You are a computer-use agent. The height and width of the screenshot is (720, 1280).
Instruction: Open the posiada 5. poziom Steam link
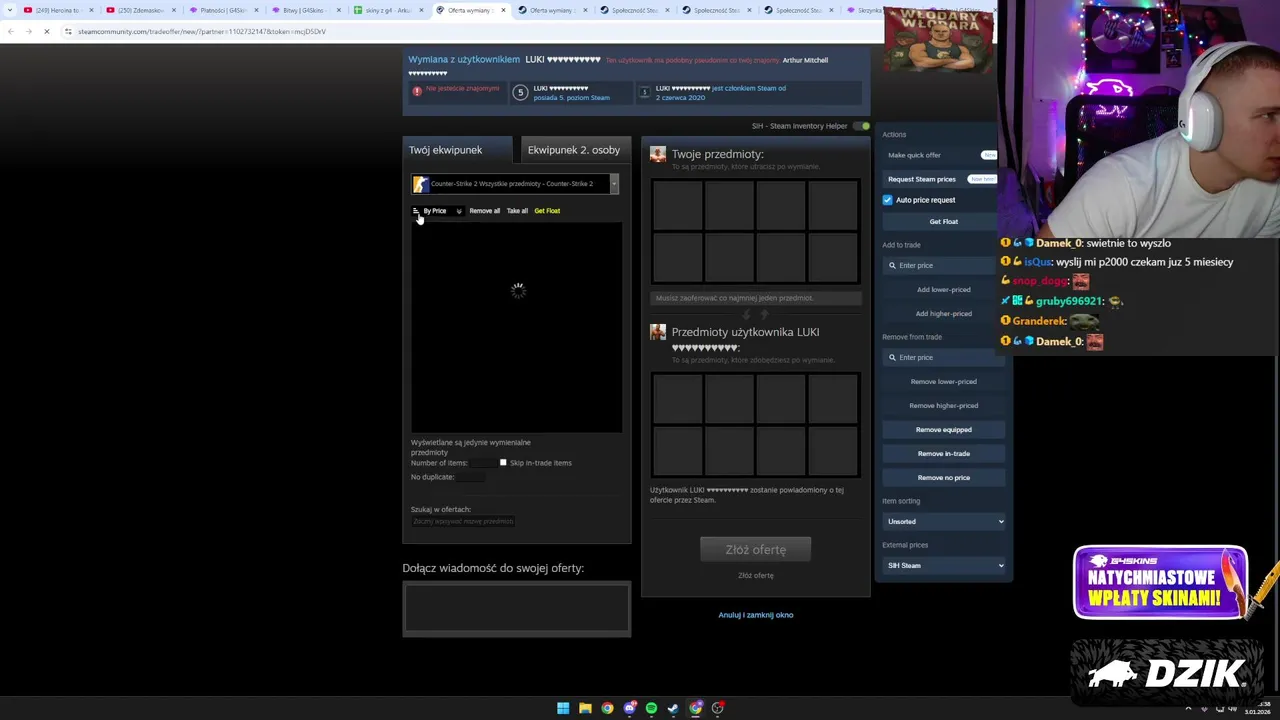[571, 98]
